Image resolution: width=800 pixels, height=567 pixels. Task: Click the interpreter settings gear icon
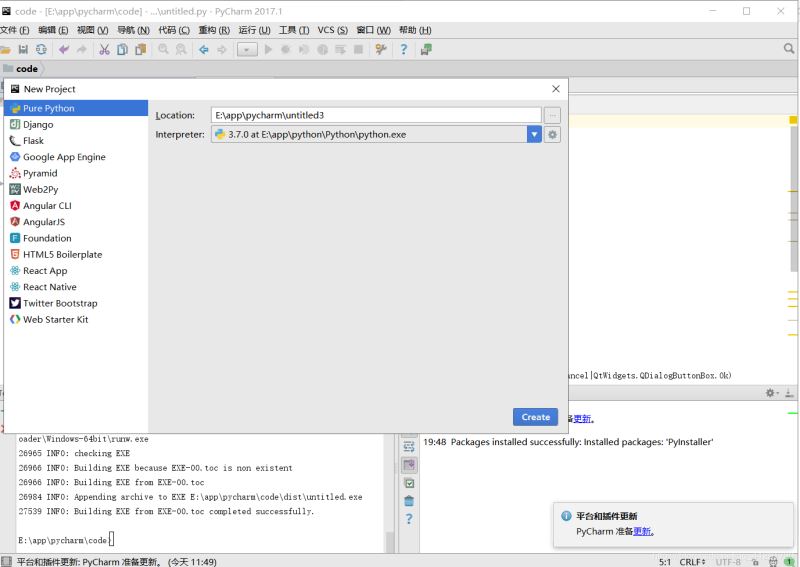(x=552, y=135)
